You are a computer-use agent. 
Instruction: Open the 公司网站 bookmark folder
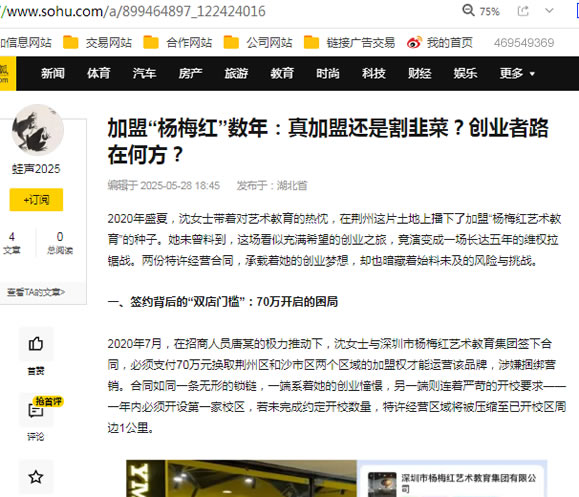(x=258, y=43)
